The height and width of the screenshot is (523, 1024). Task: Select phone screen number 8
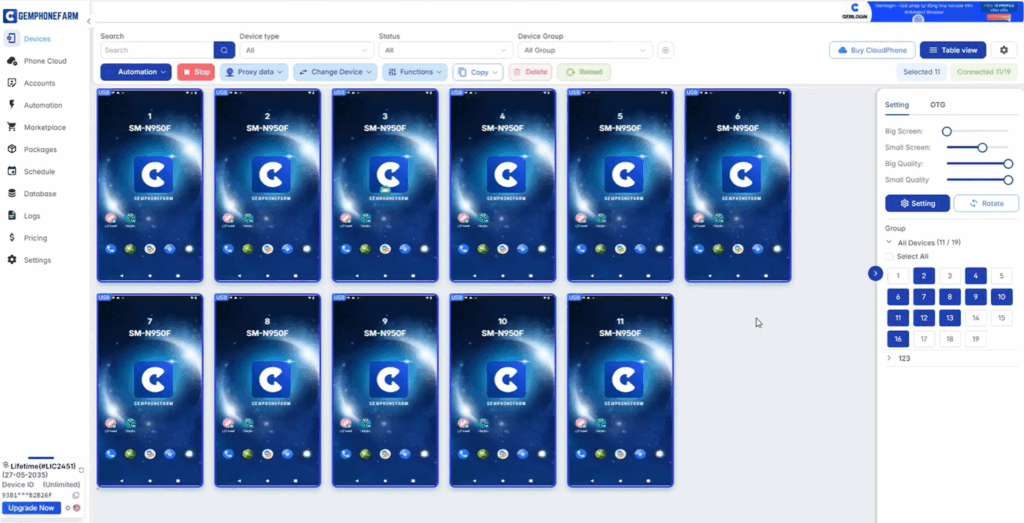tap(268, 390)
